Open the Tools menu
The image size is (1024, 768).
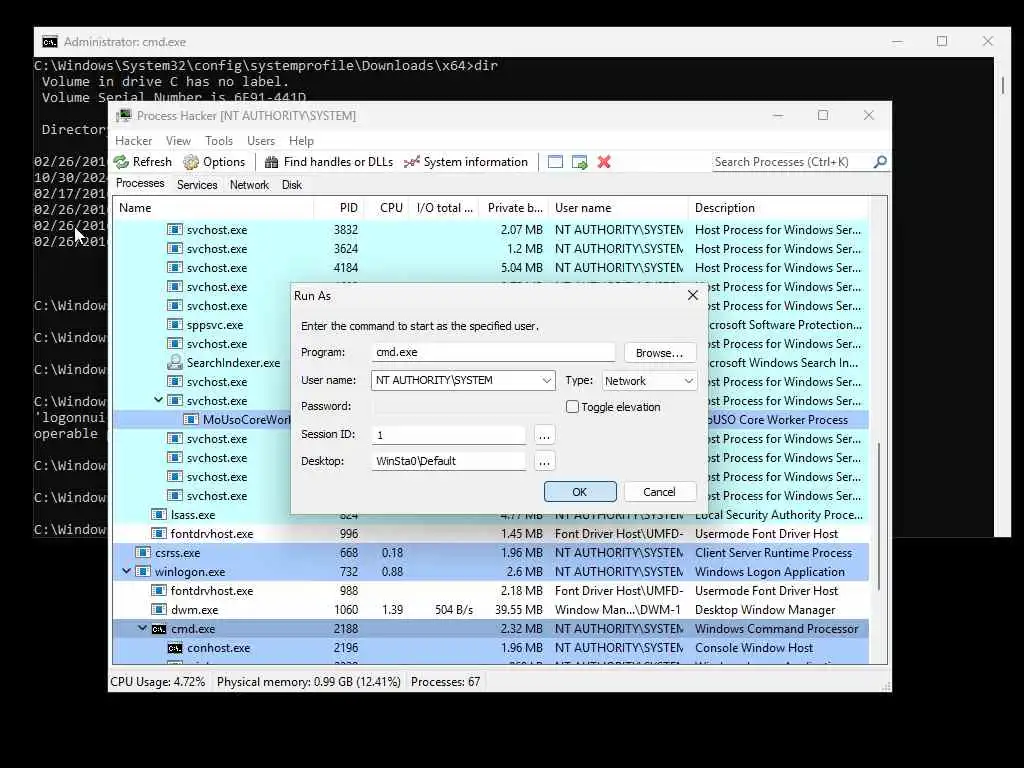click(219, 141)
